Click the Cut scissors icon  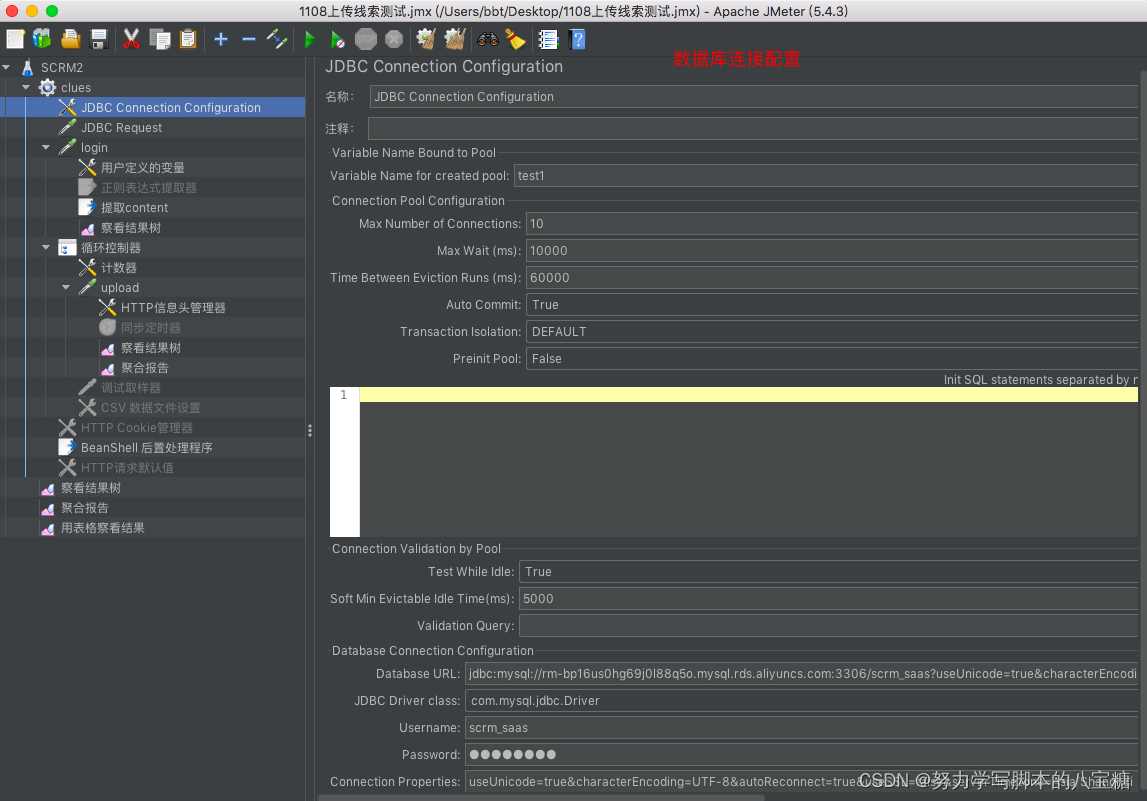132,40
